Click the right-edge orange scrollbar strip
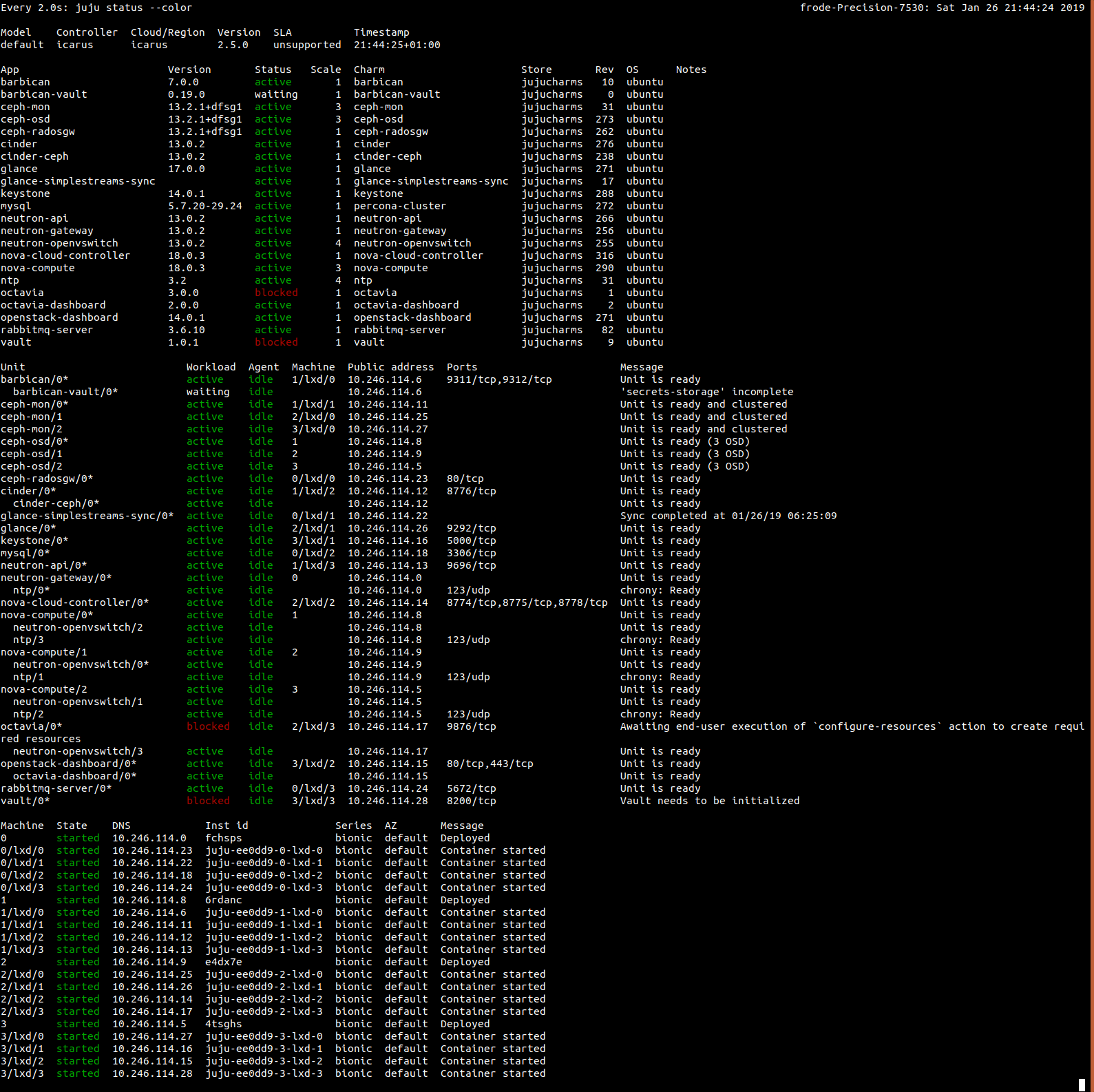The image size is (1094, 1092). point(1092,546)
